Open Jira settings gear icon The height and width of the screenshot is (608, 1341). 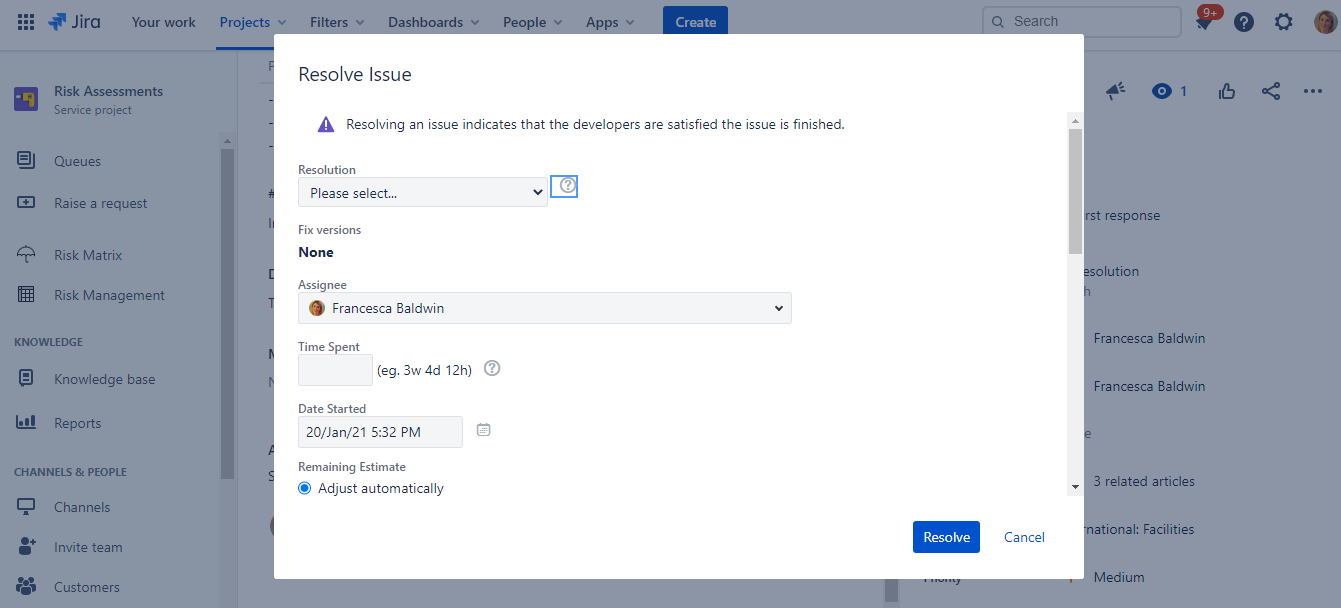pos(1284,22)
